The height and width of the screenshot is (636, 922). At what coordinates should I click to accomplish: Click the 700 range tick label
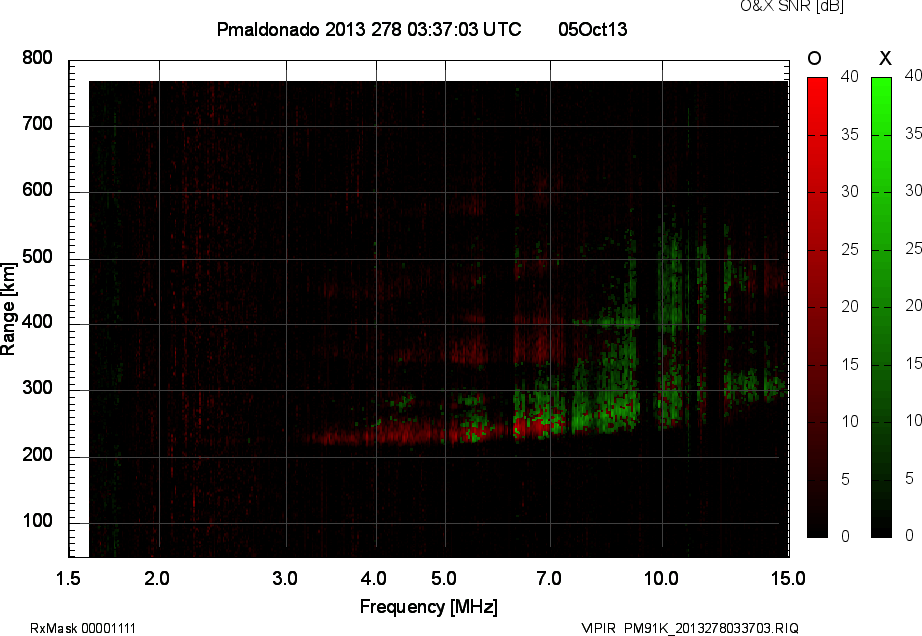pos(37,123)
